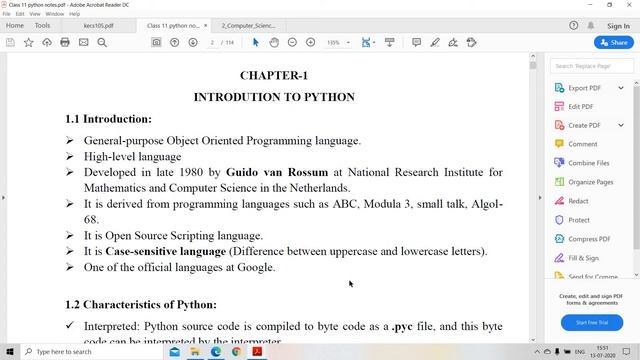Bookmark the file with the star icon
640x360 pixels.
click(x=29, y=42)
